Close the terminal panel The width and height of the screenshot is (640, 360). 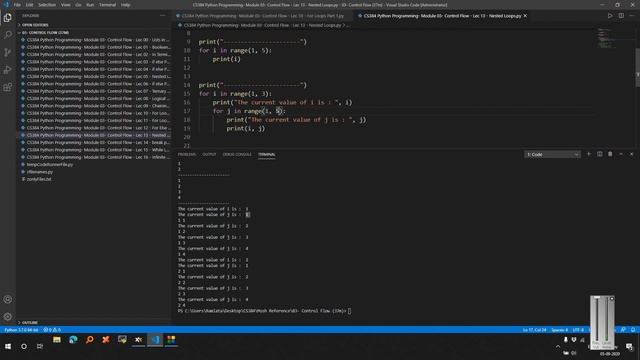(631, 154)
